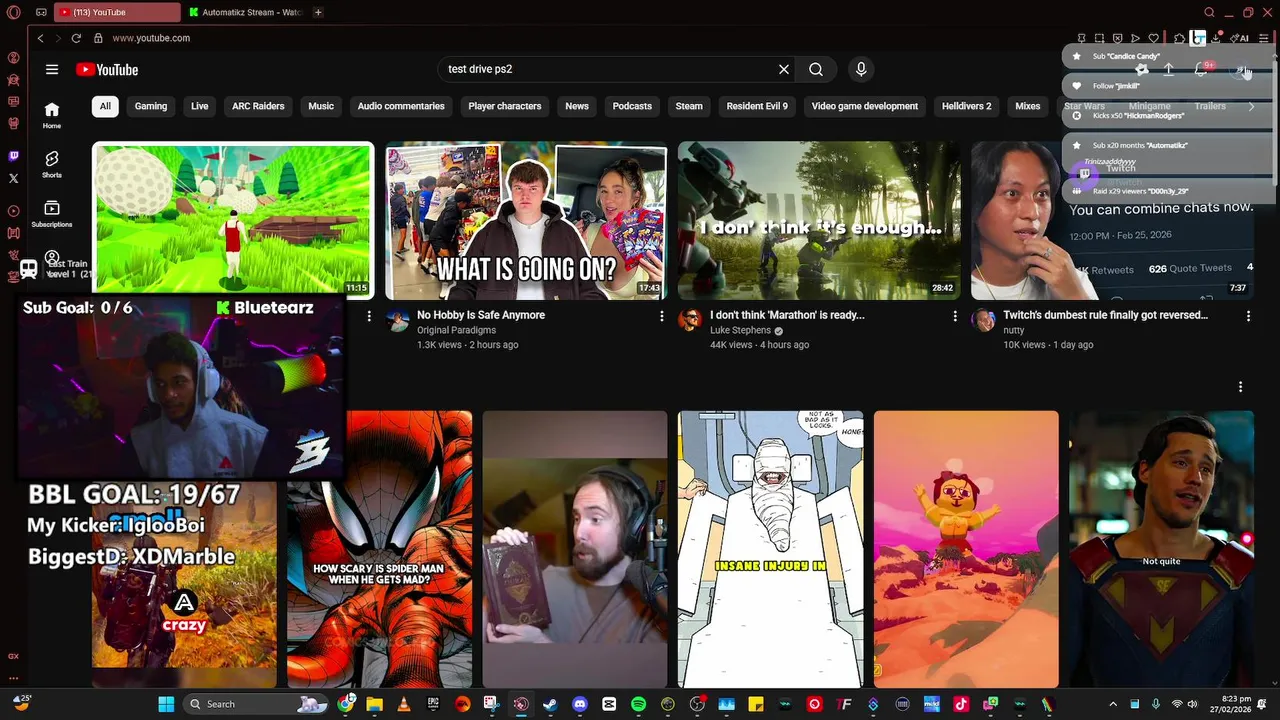Go to Luke Stephens channel
This screenshot has height=720, width=1280.
coord(740,330)
